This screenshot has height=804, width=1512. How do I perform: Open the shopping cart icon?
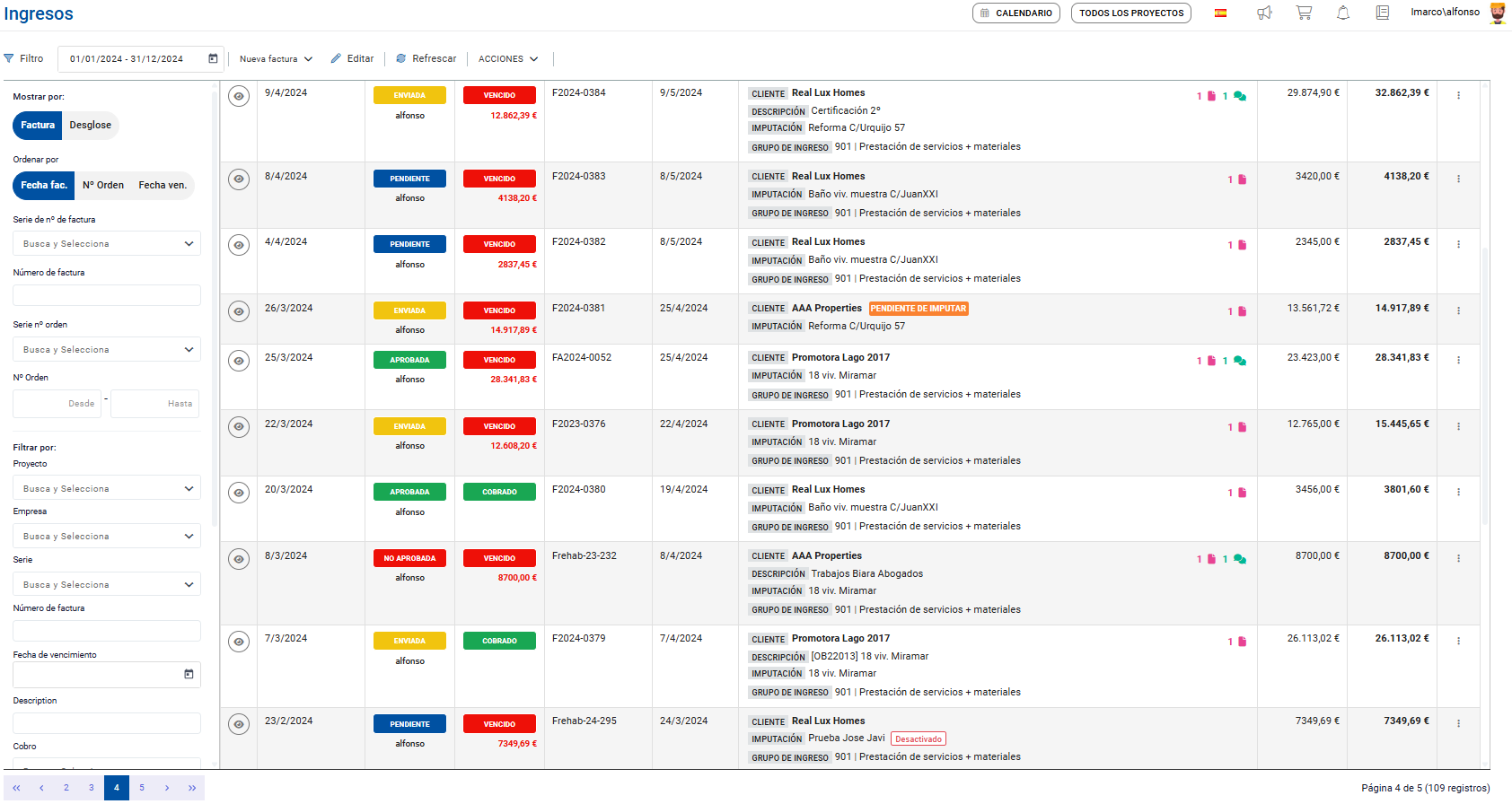point(1304,13)
